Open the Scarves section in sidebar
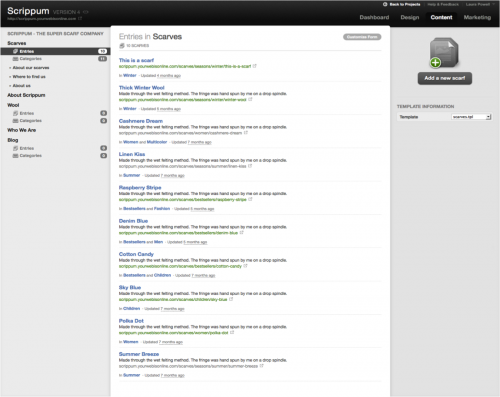 click(x=17, y=43)
